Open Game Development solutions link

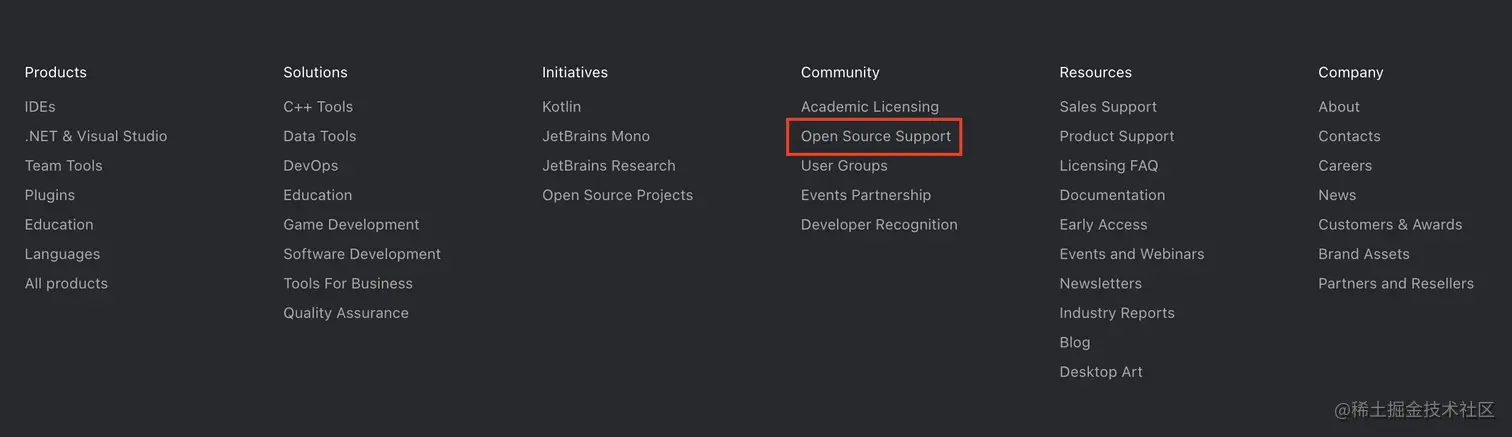pos(351,225)
